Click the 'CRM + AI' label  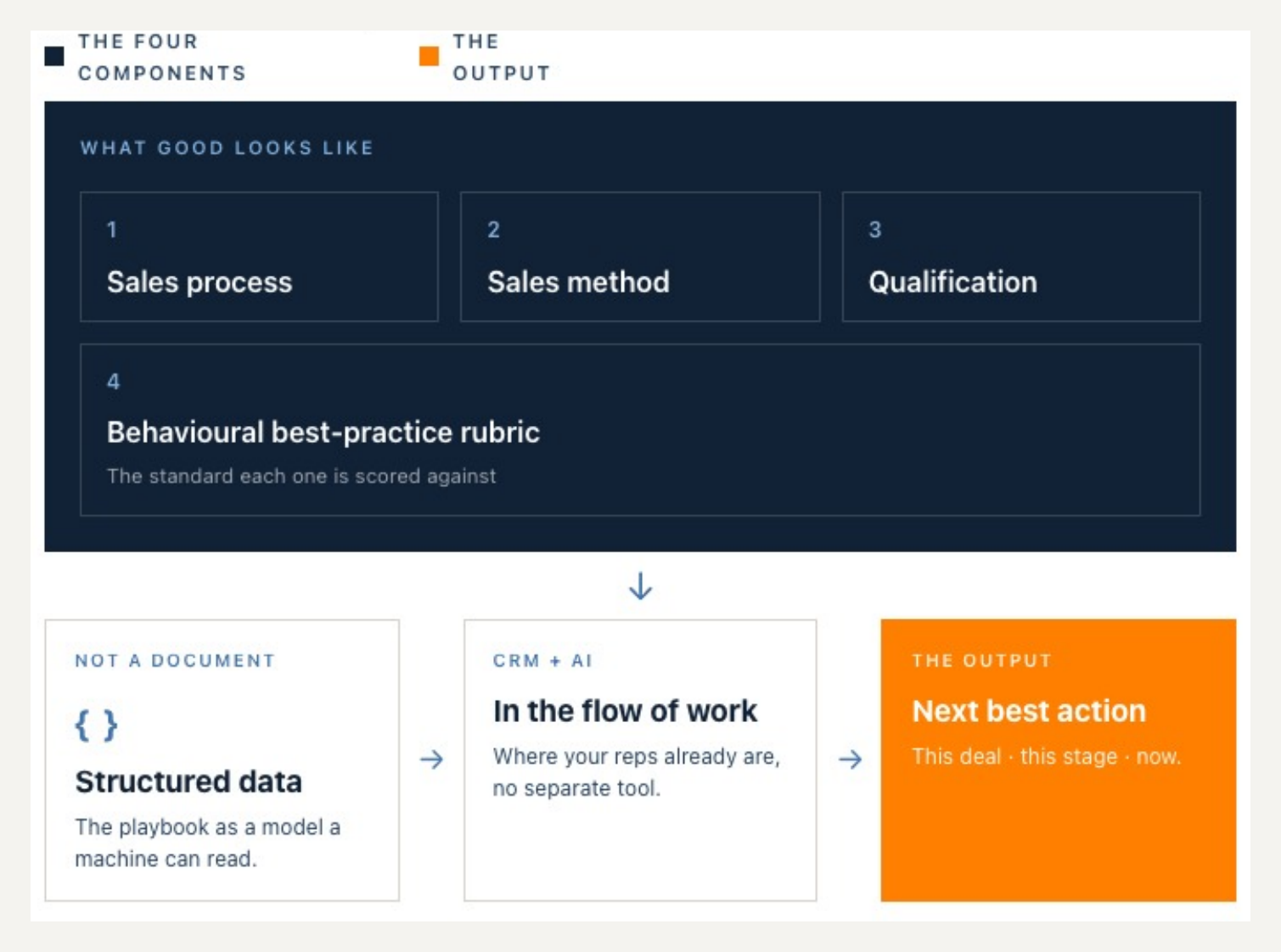542,661
